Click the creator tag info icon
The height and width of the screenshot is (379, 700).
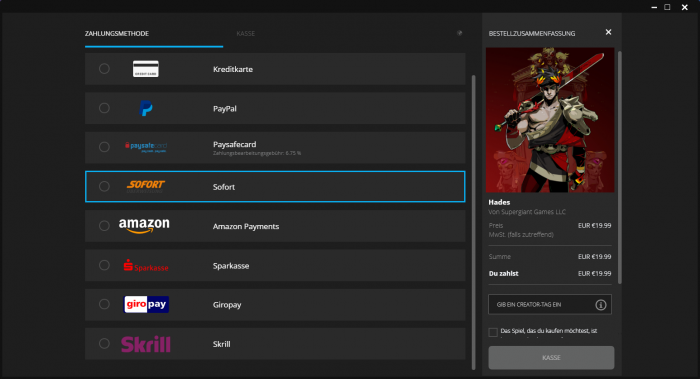(600, 305)
